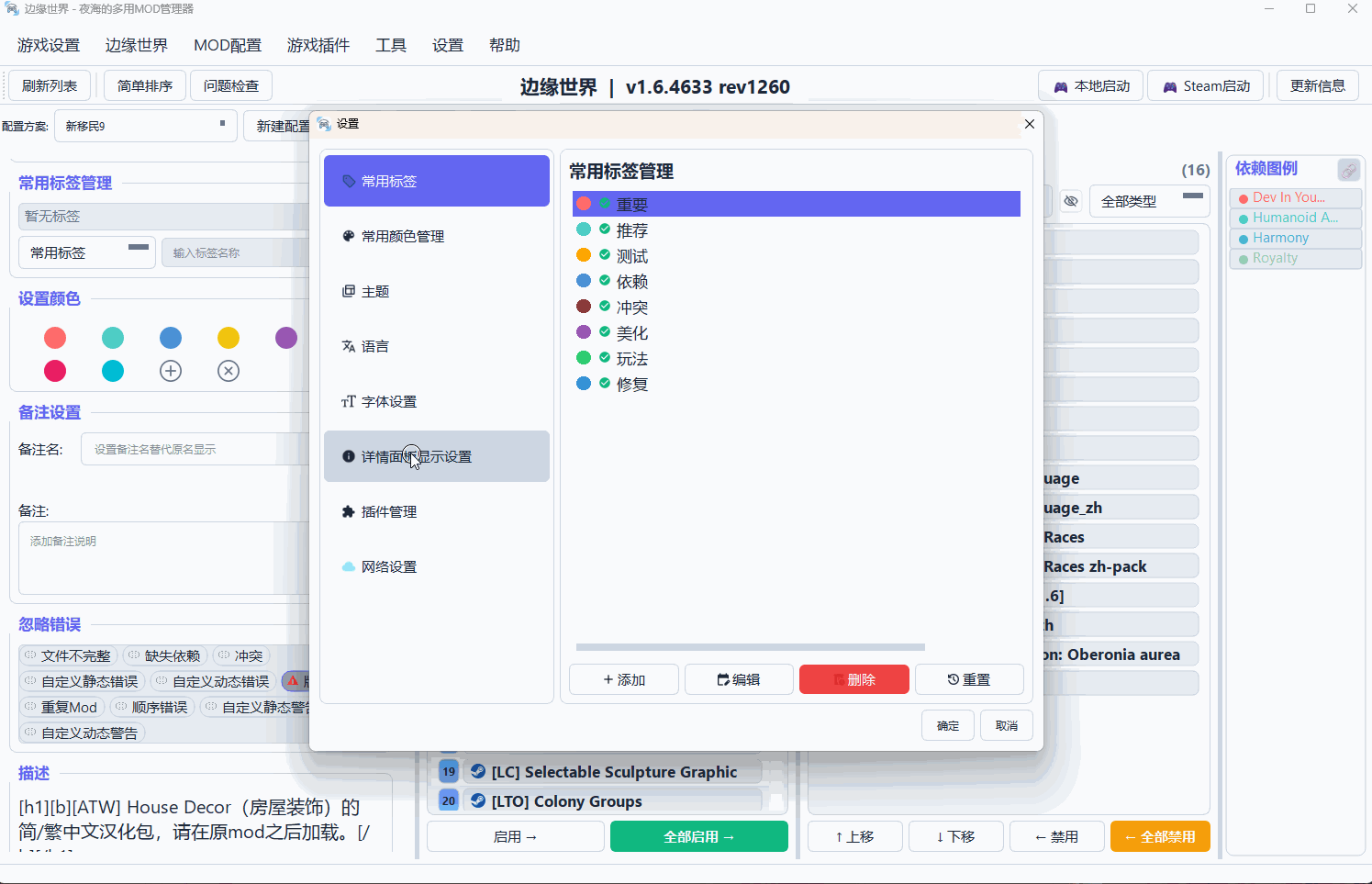
Task: Open the 新移民9 配置方案 combo box
Action: pyautogui.click(x=145, y=126)
